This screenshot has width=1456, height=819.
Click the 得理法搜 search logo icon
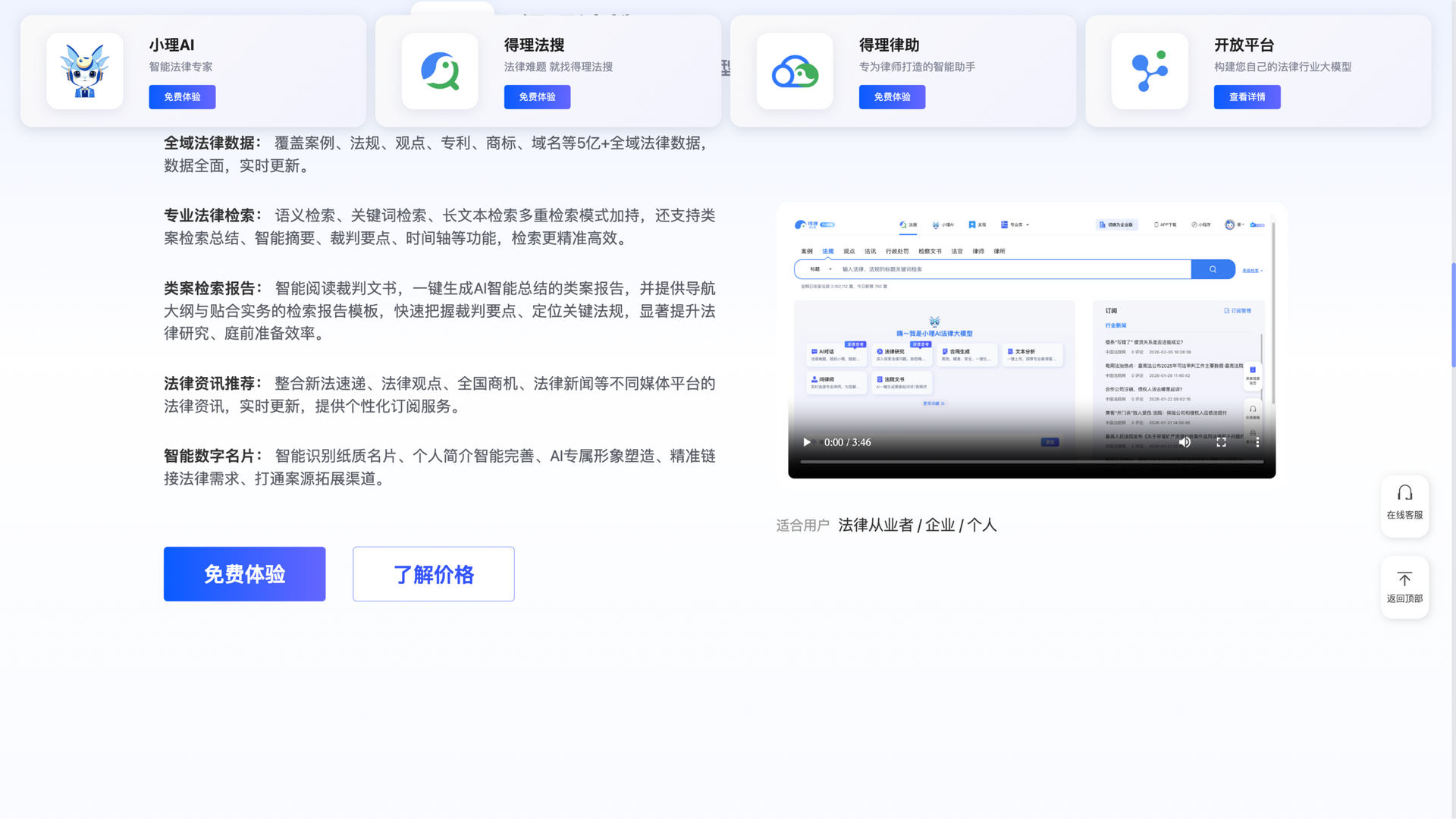pyautogui.click(x=440, y=71)
